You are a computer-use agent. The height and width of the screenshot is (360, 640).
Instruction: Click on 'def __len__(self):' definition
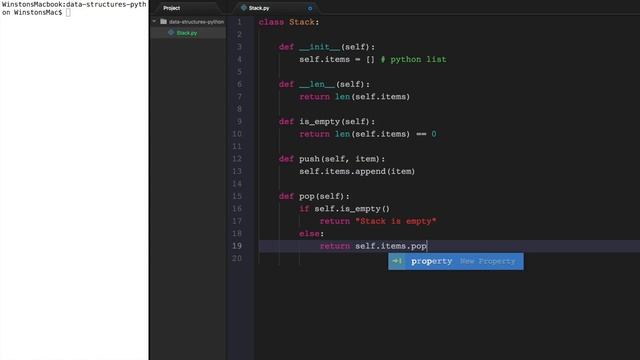[324, 84]
